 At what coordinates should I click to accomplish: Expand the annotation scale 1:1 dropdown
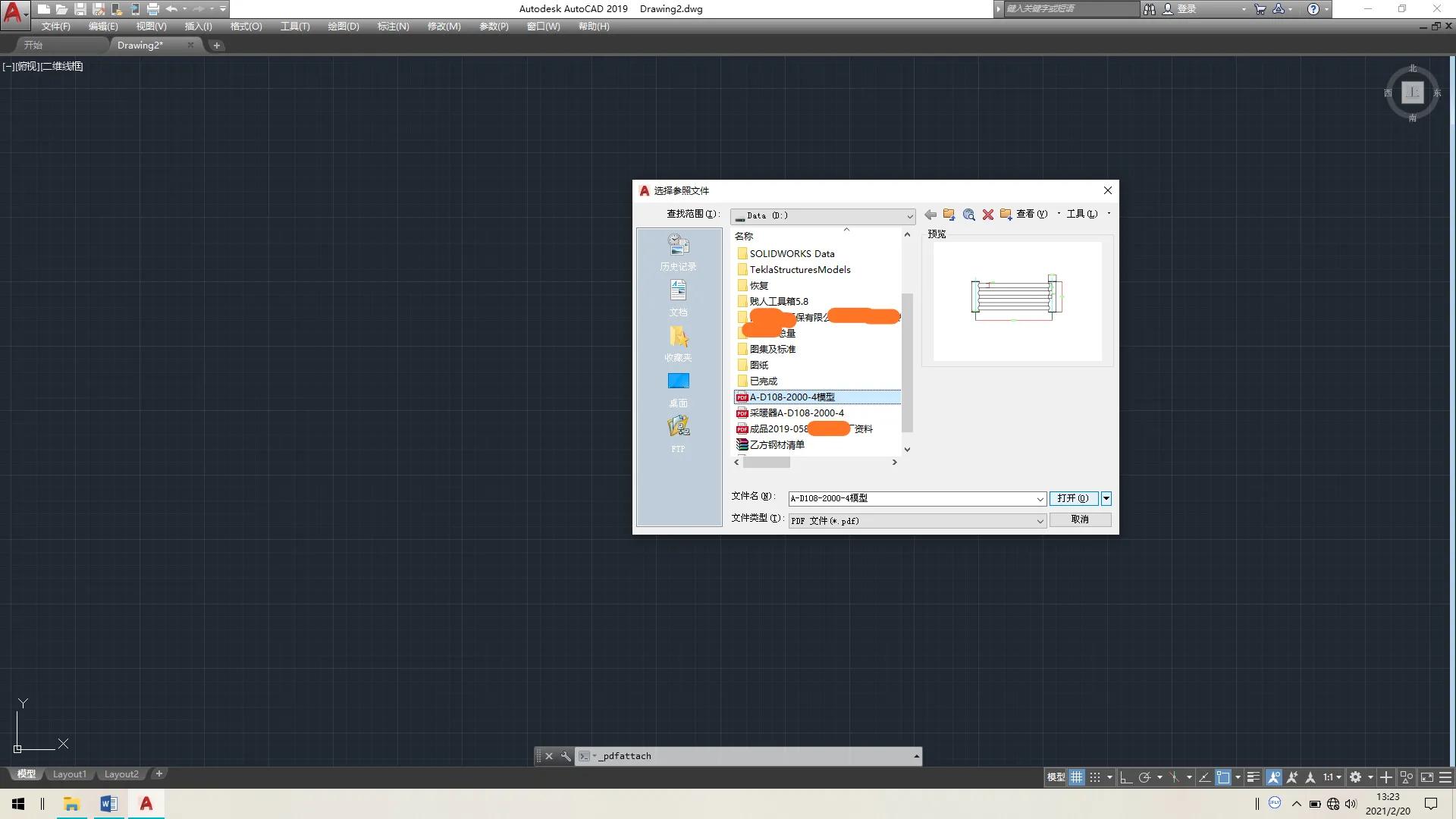point(1332,777)
